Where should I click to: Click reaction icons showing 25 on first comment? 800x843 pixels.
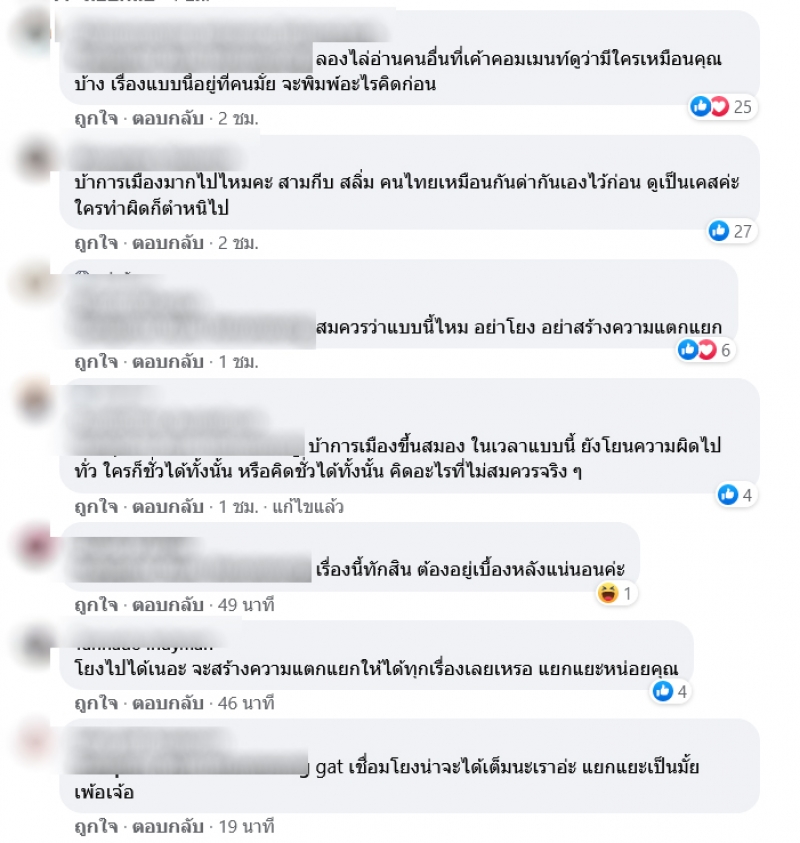(723, 106)
